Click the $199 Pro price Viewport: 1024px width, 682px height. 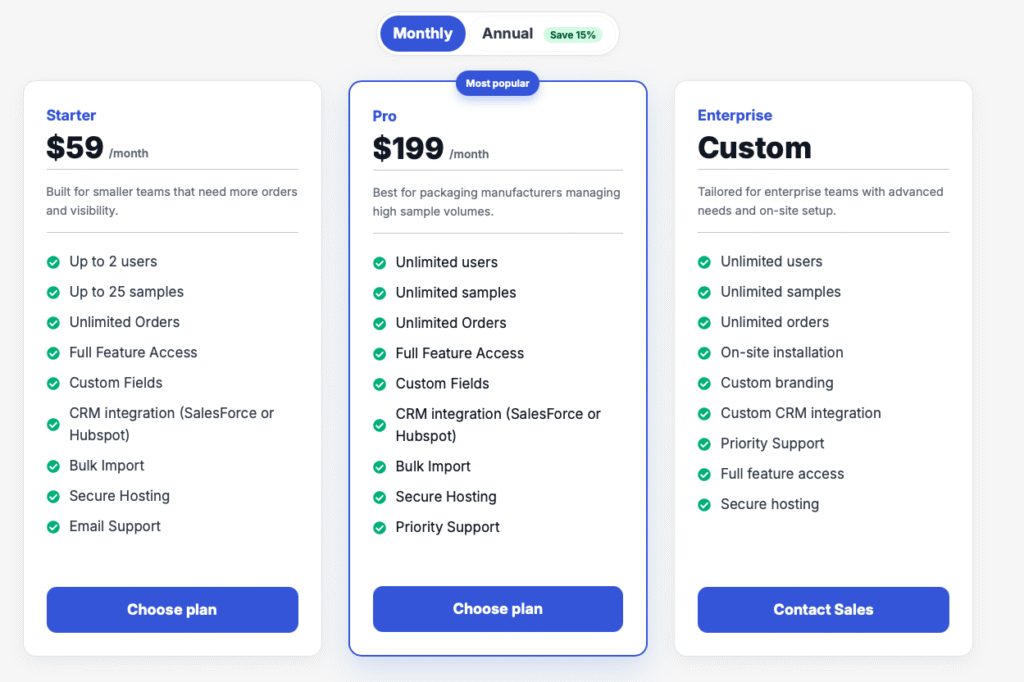coord(408,149)
